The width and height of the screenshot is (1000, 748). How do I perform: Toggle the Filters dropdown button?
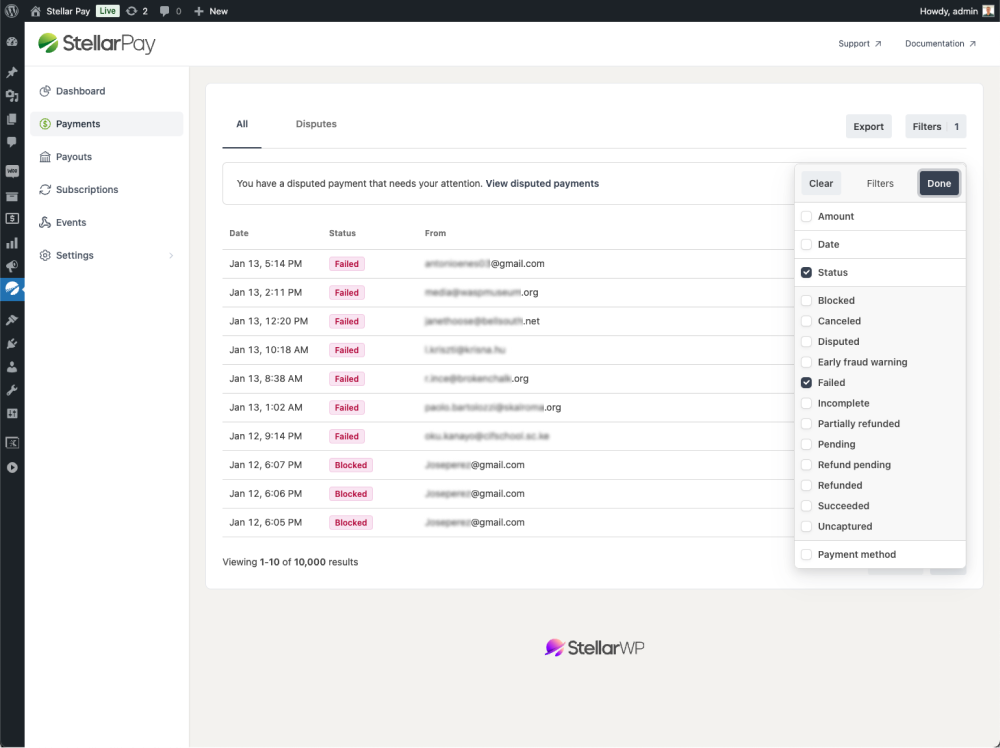pyautogui.click(x=935, y=127)
